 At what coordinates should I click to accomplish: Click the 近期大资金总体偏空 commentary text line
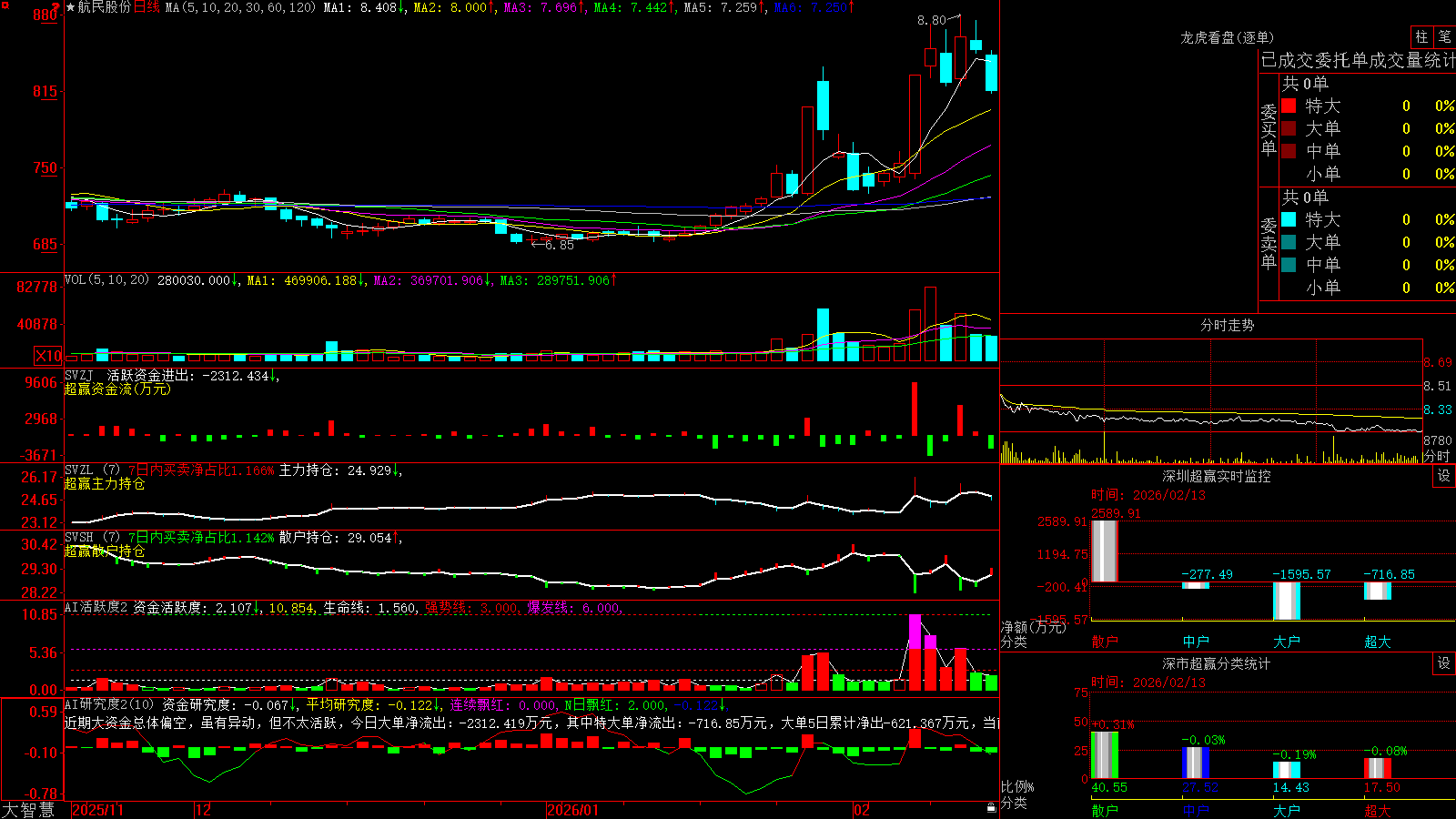click(531, 723)
